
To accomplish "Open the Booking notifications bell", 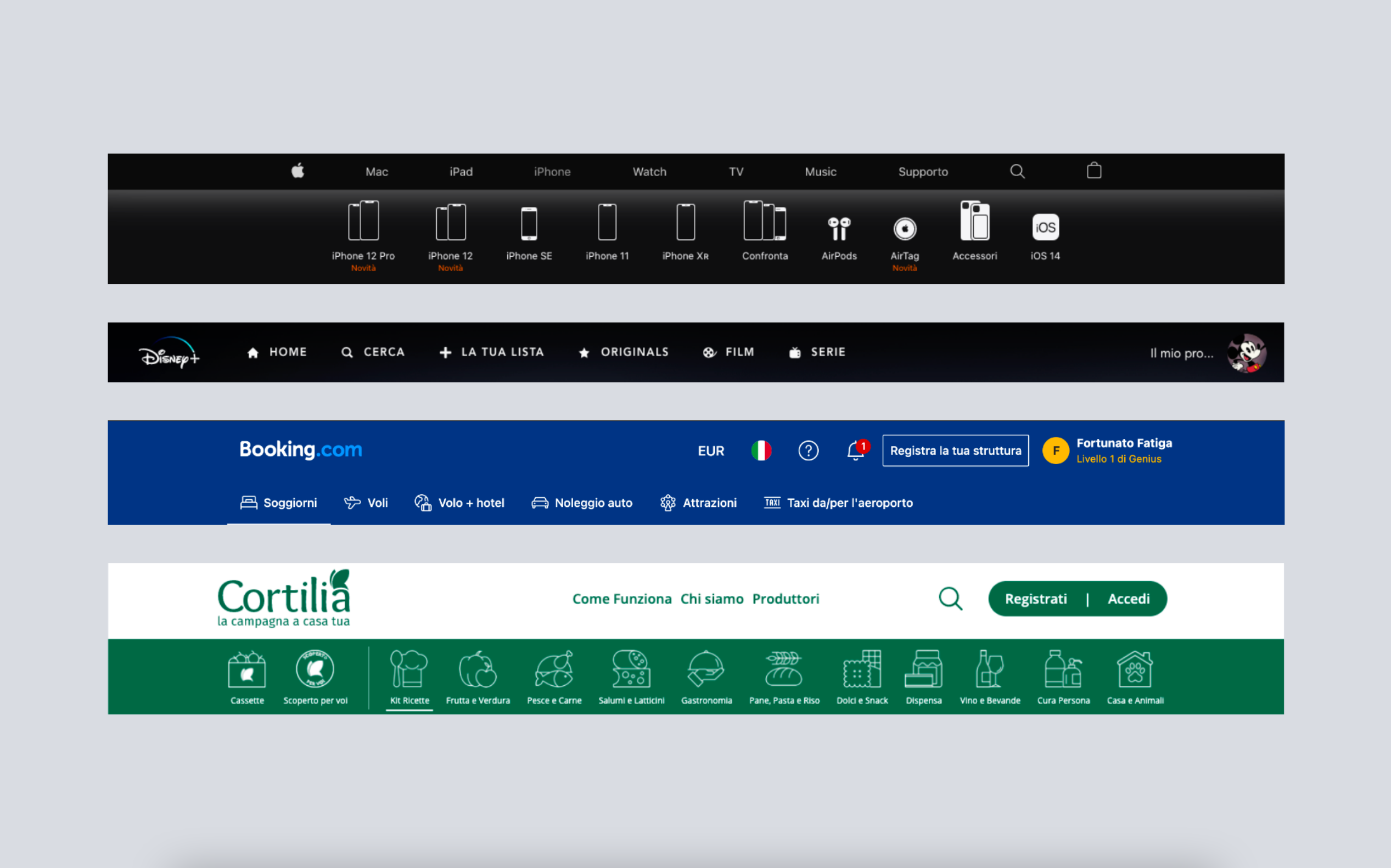I will pos(857,450).
